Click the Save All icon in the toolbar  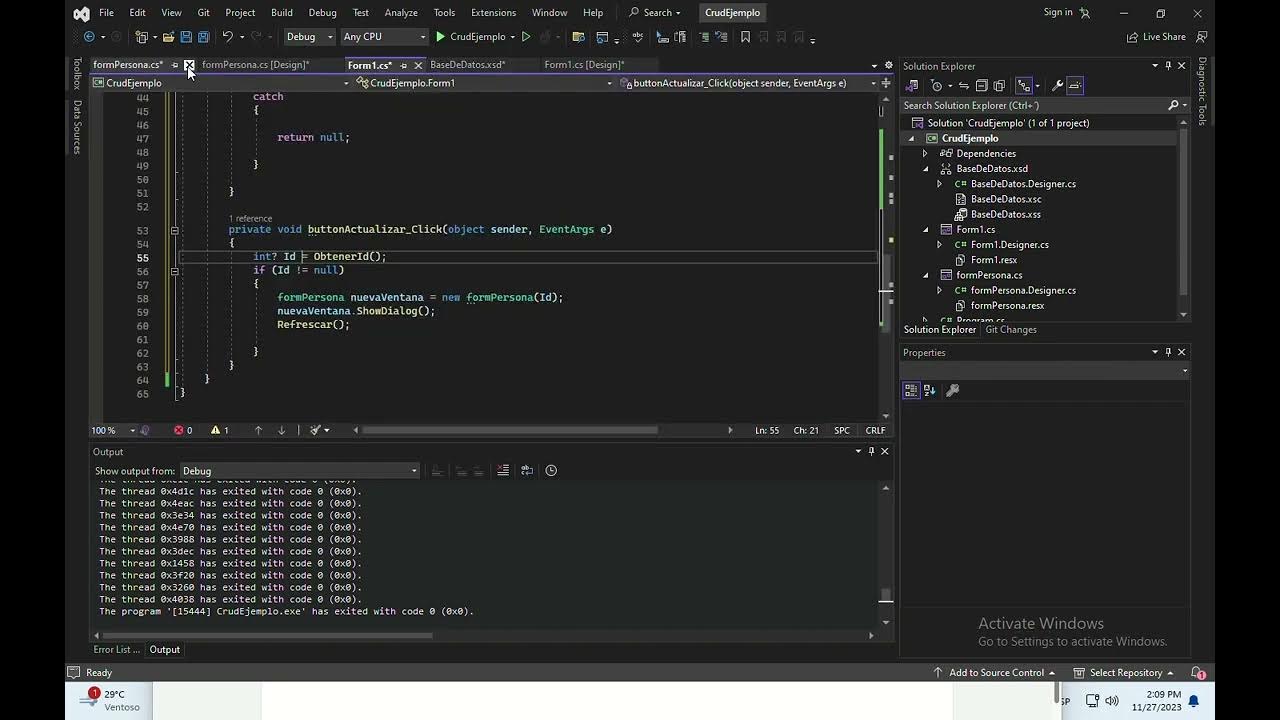pyautogui.click(x=204, y=37)
